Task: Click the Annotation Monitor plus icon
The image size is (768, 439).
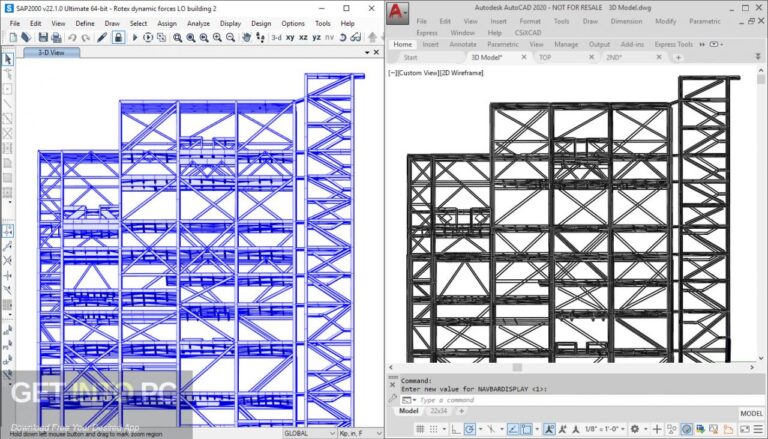Action: (657, 429)
